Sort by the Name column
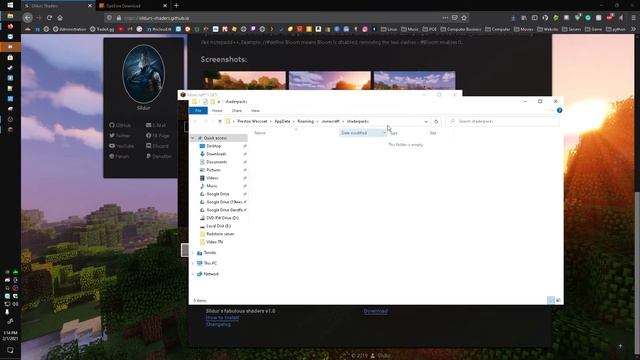The height and width of the screenshot is (360, 640). click(260, 133)
